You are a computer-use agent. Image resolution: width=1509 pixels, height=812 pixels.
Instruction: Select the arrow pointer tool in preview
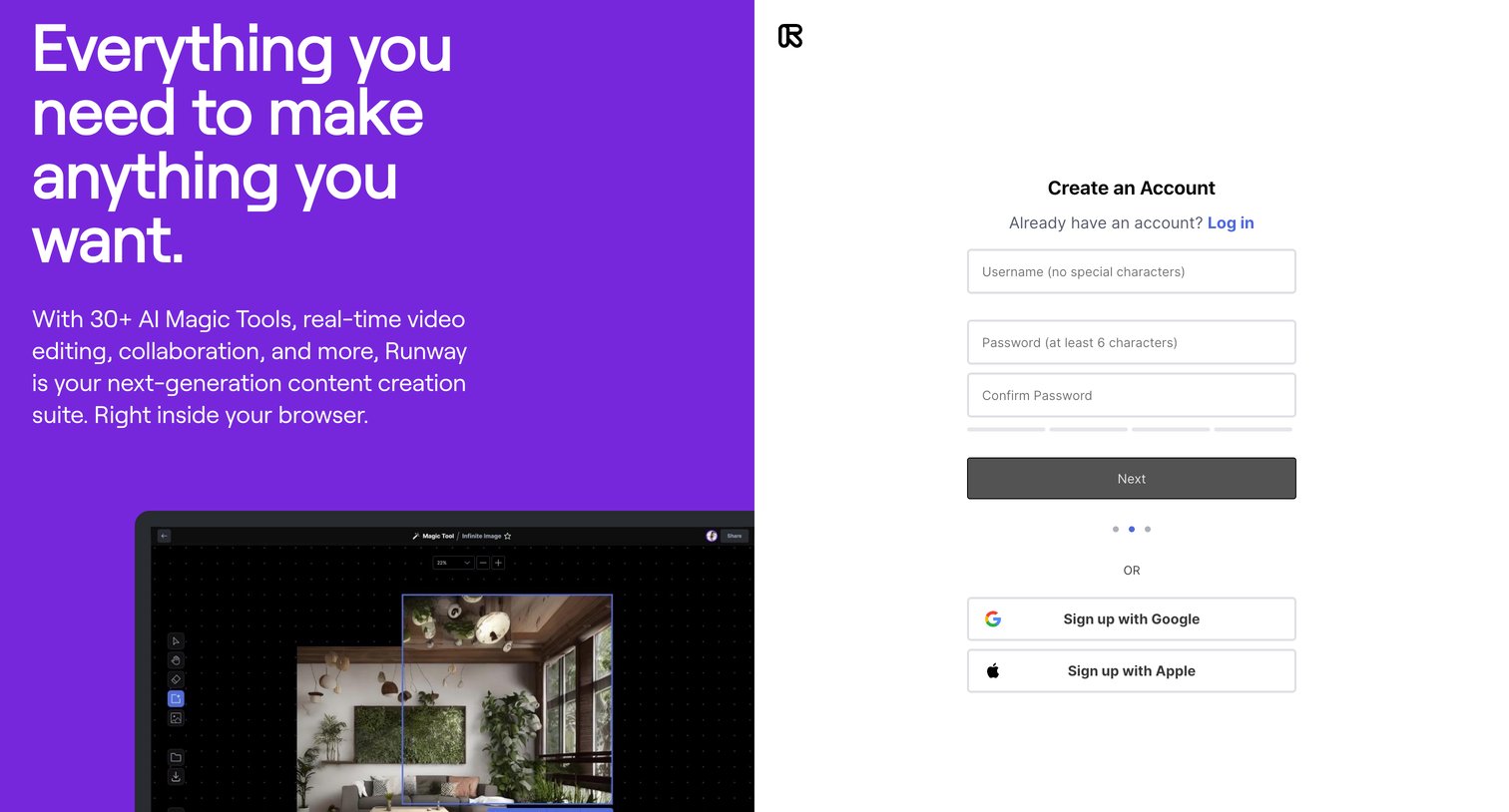pyautogui.click(x=176, y=641)
